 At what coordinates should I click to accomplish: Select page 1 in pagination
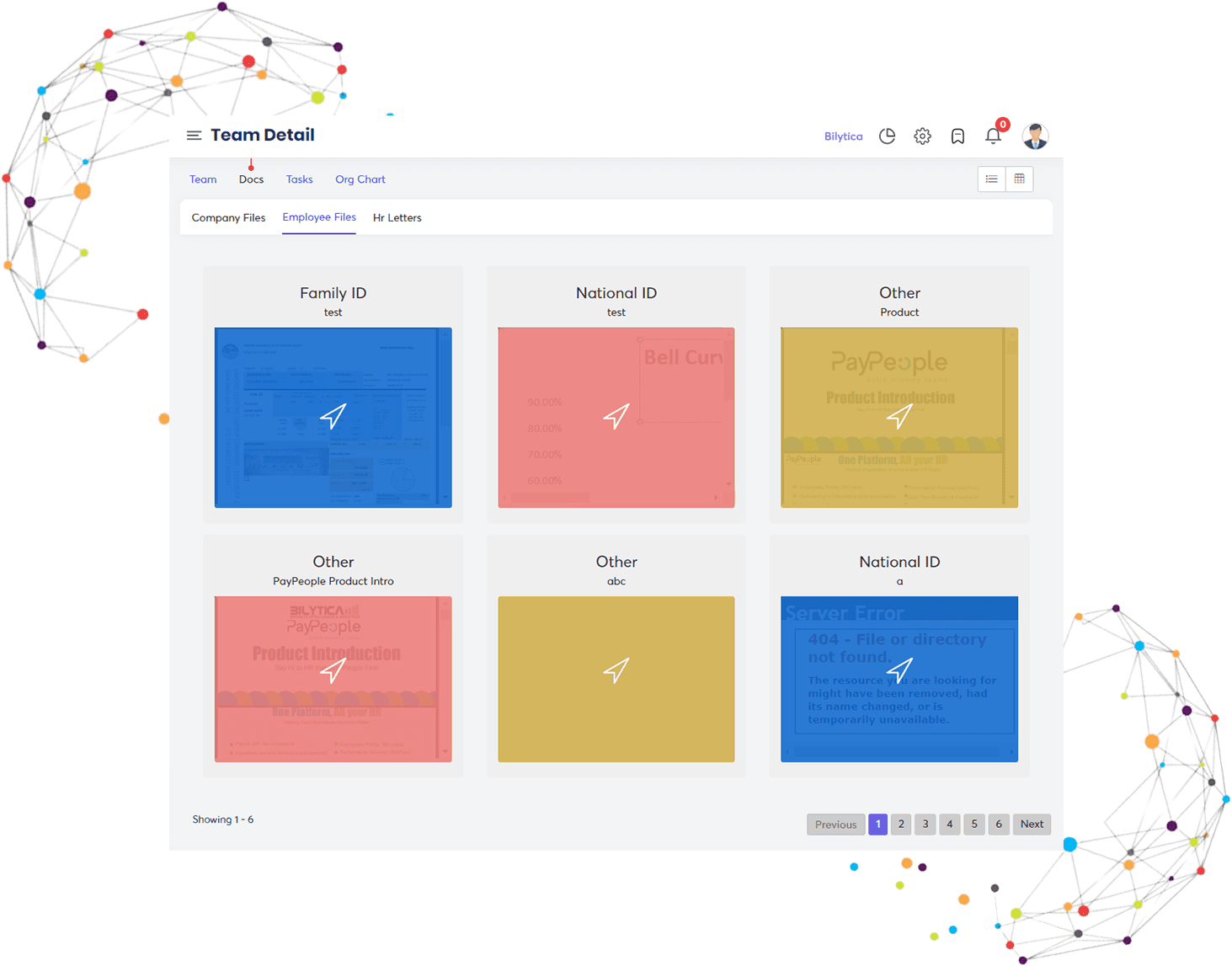coord(877,825)
